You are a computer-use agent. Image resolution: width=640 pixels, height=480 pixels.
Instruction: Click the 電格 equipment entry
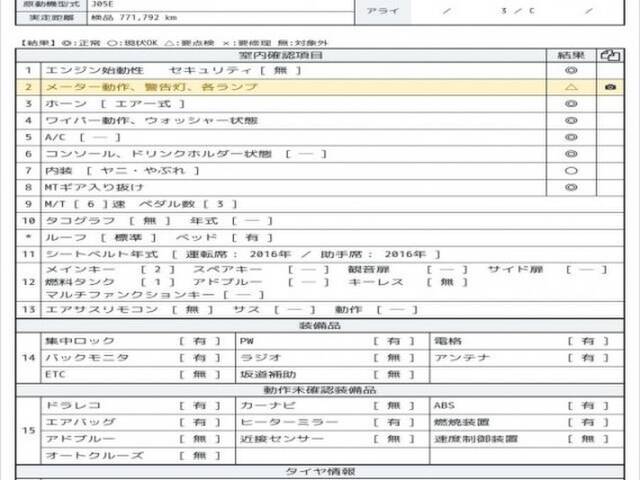[527, 341]
